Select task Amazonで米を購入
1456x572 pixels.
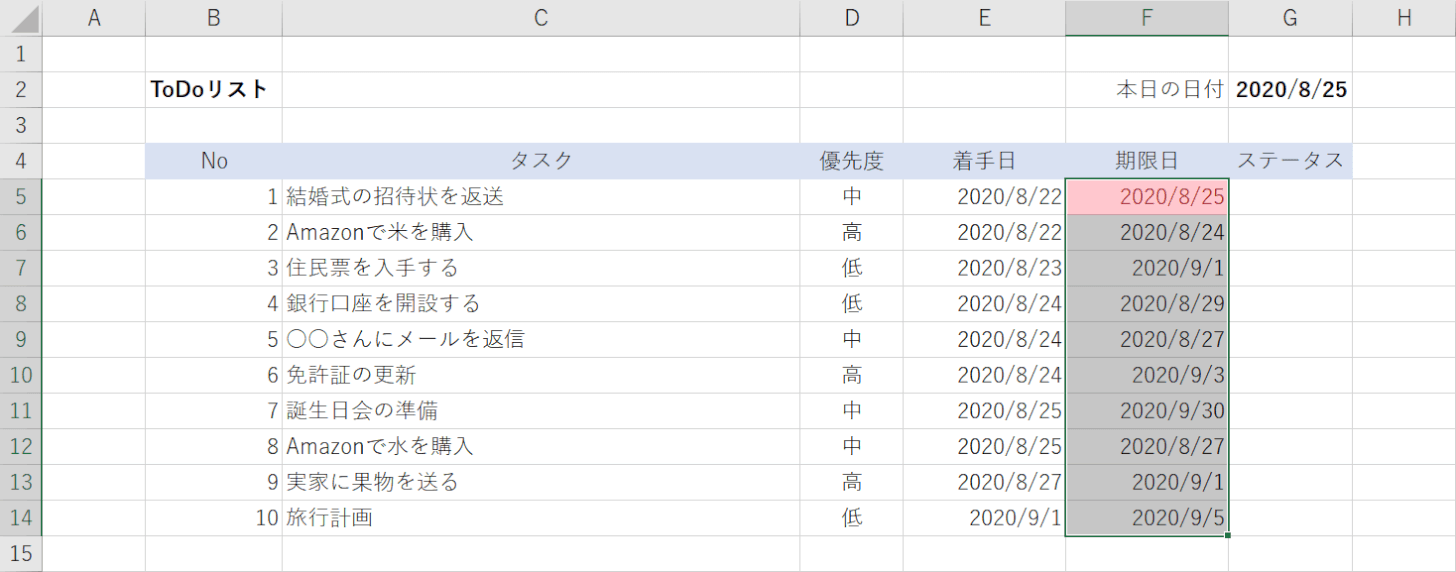pos(541,233)
